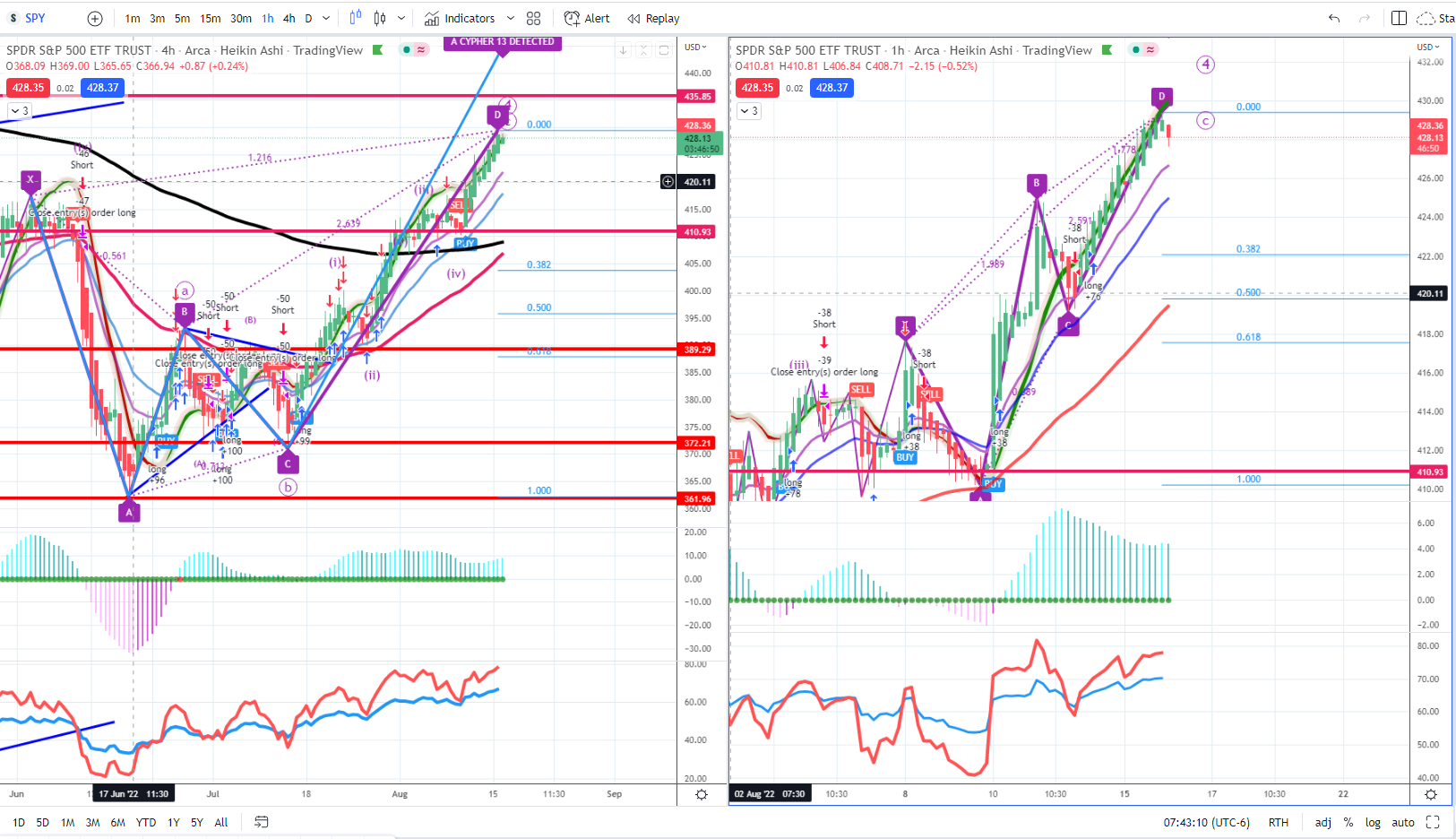Select the 15m timeframe

pyautogui.click(x=211, y=18)
